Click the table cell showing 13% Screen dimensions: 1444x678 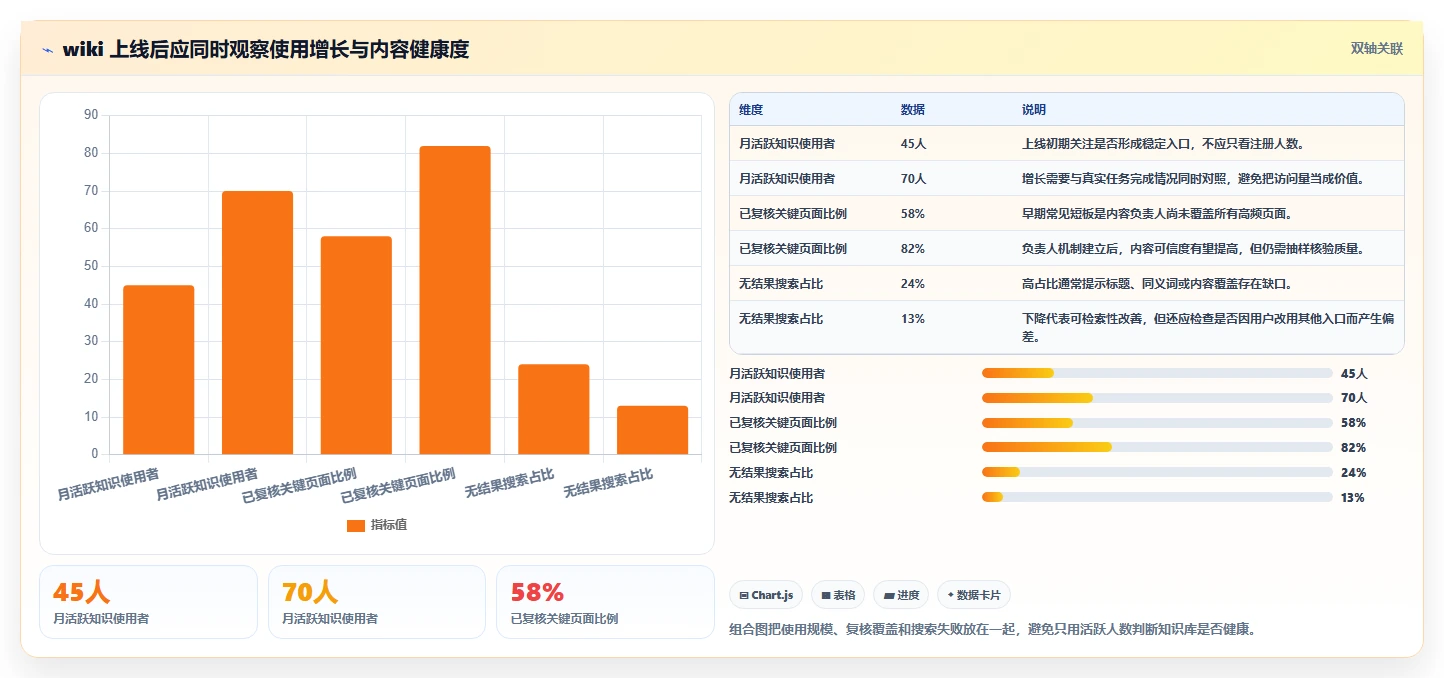[x=913, y=319]
